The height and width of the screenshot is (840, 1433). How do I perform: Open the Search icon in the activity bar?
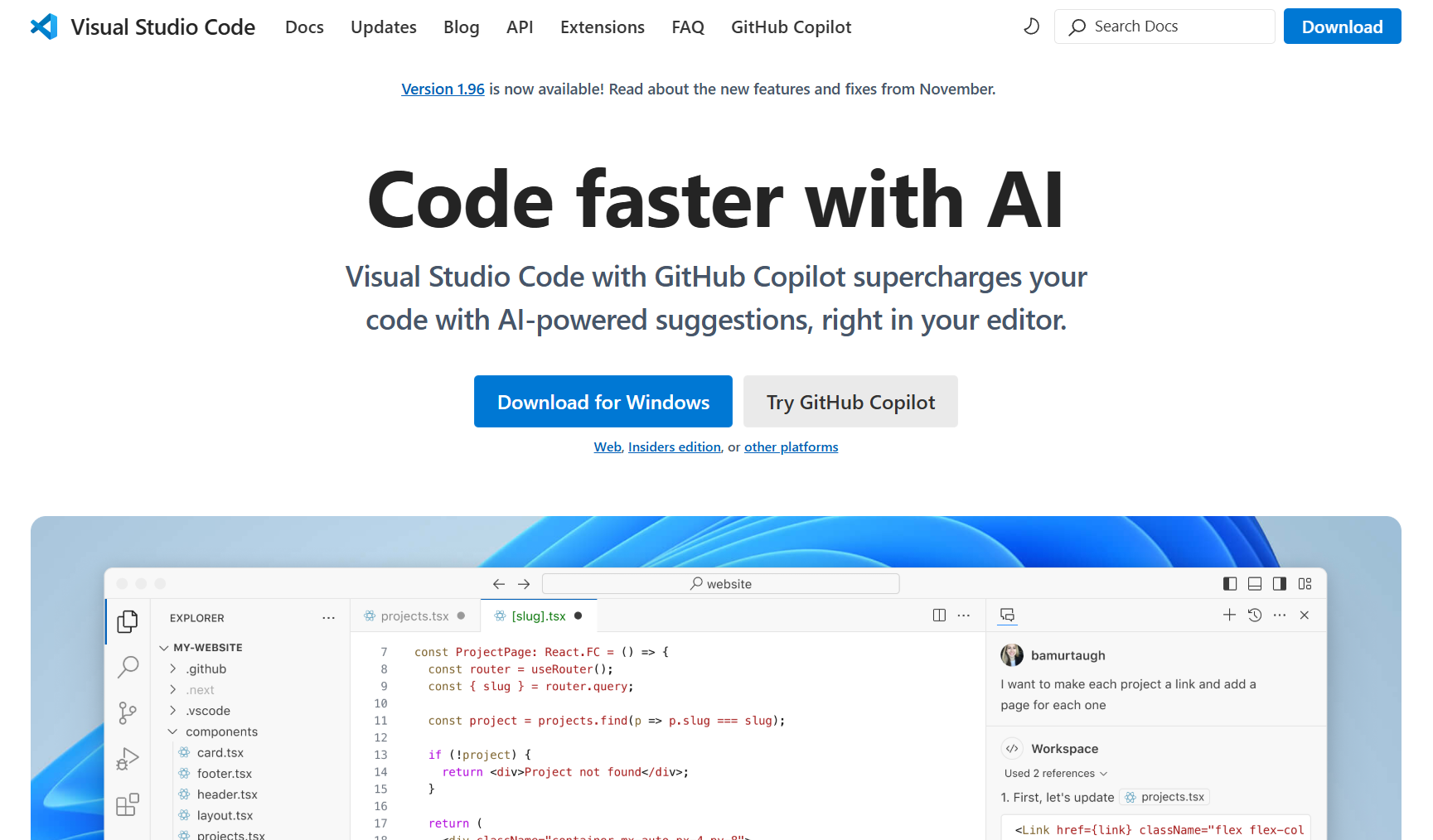click(x=128, y=667)
